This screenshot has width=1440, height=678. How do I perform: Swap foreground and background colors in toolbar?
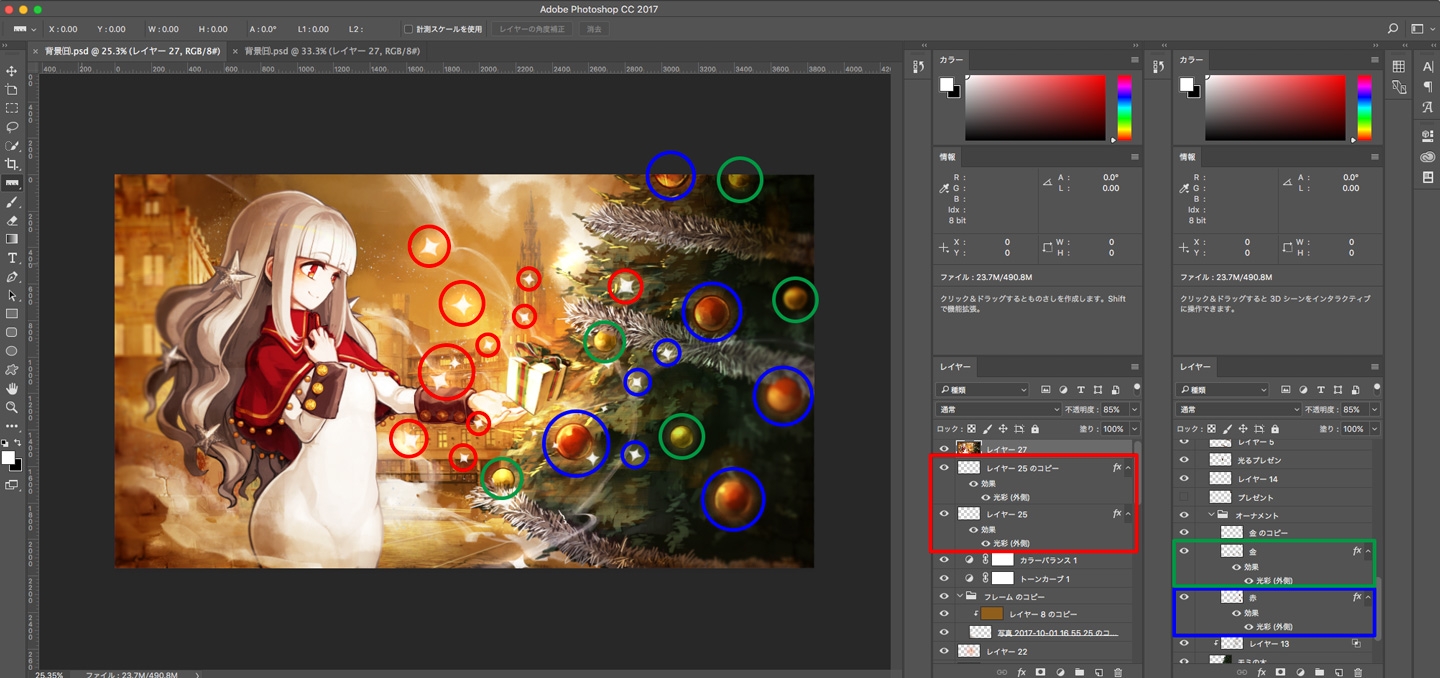pyautogui.click(x=19, y=444)
